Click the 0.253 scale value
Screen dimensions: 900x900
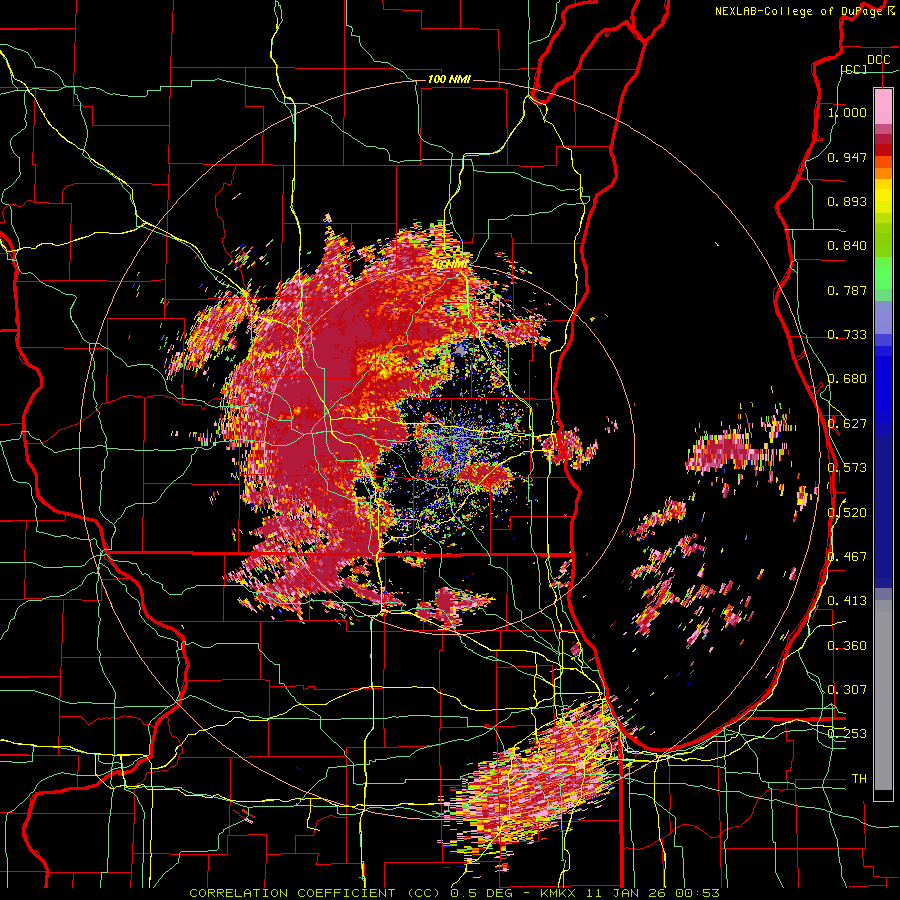point(847,734)
